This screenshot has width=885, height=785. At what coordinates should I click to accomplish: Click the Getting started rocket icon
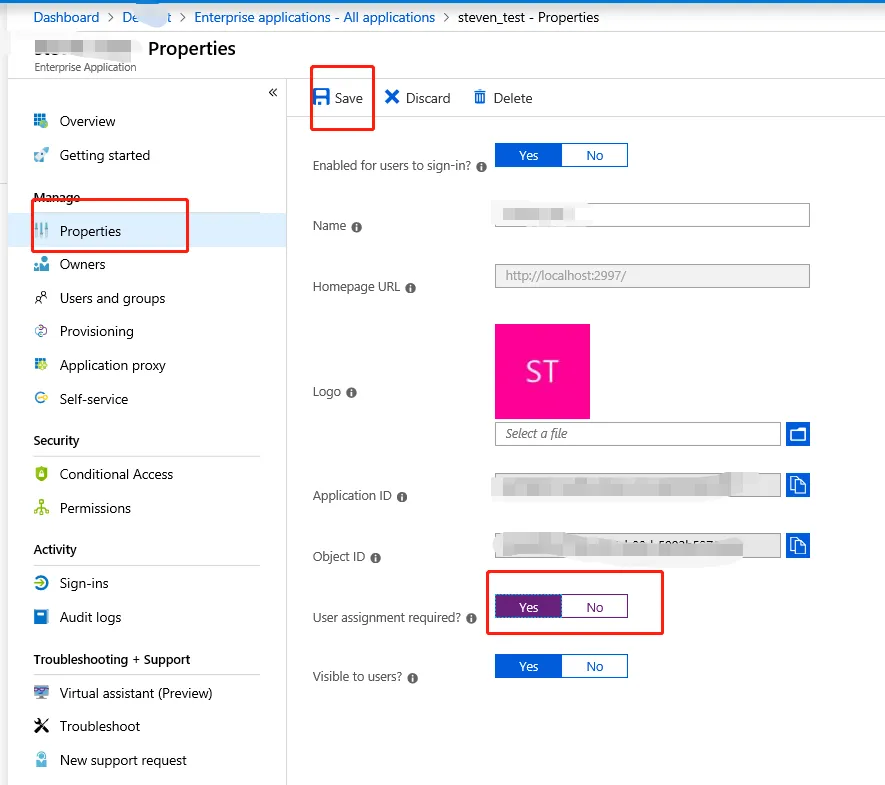pos(41,155)
